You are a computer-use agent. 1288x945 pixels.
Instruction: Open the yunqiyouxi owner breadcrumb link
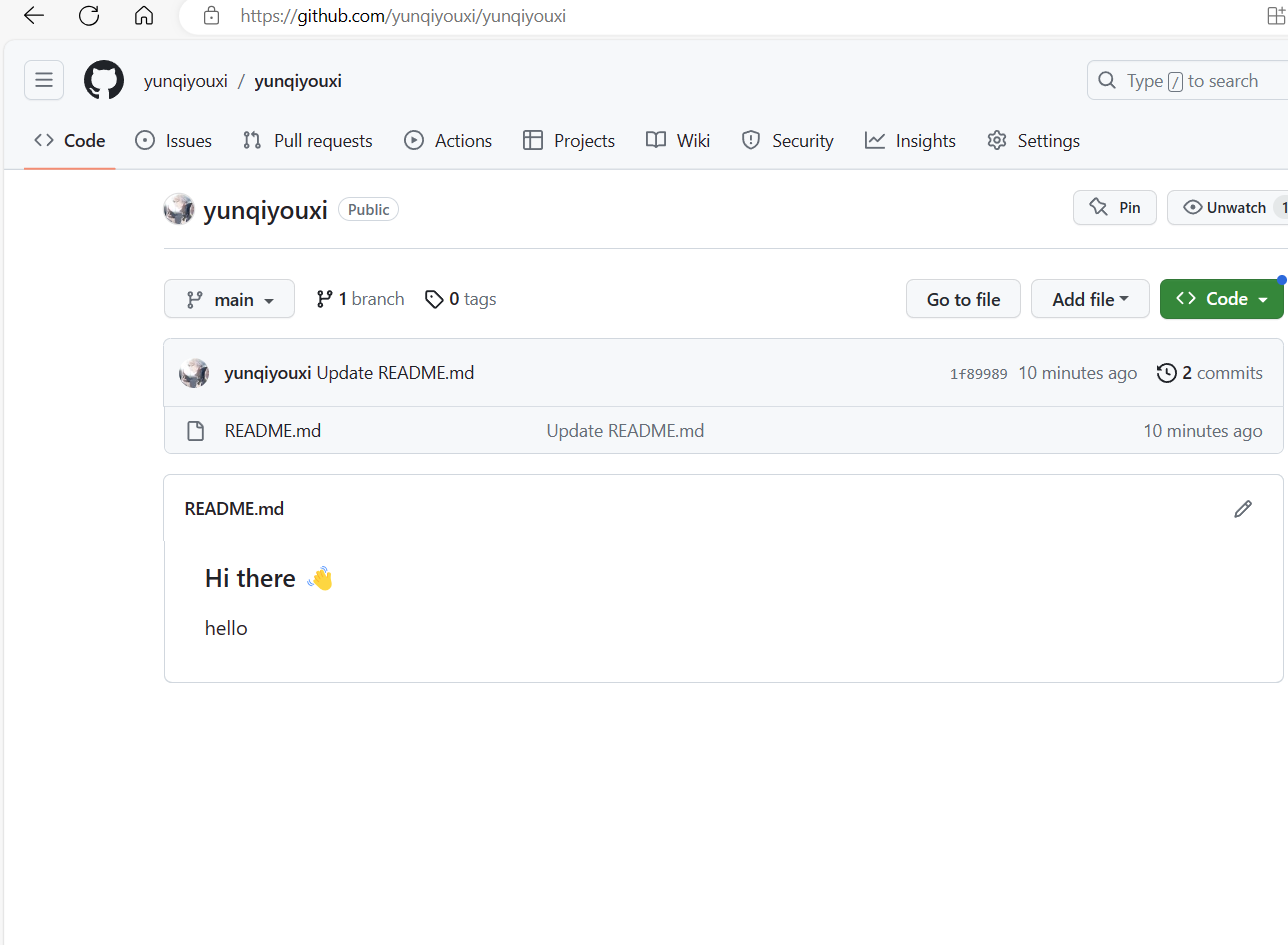click(x=186, y=81)
